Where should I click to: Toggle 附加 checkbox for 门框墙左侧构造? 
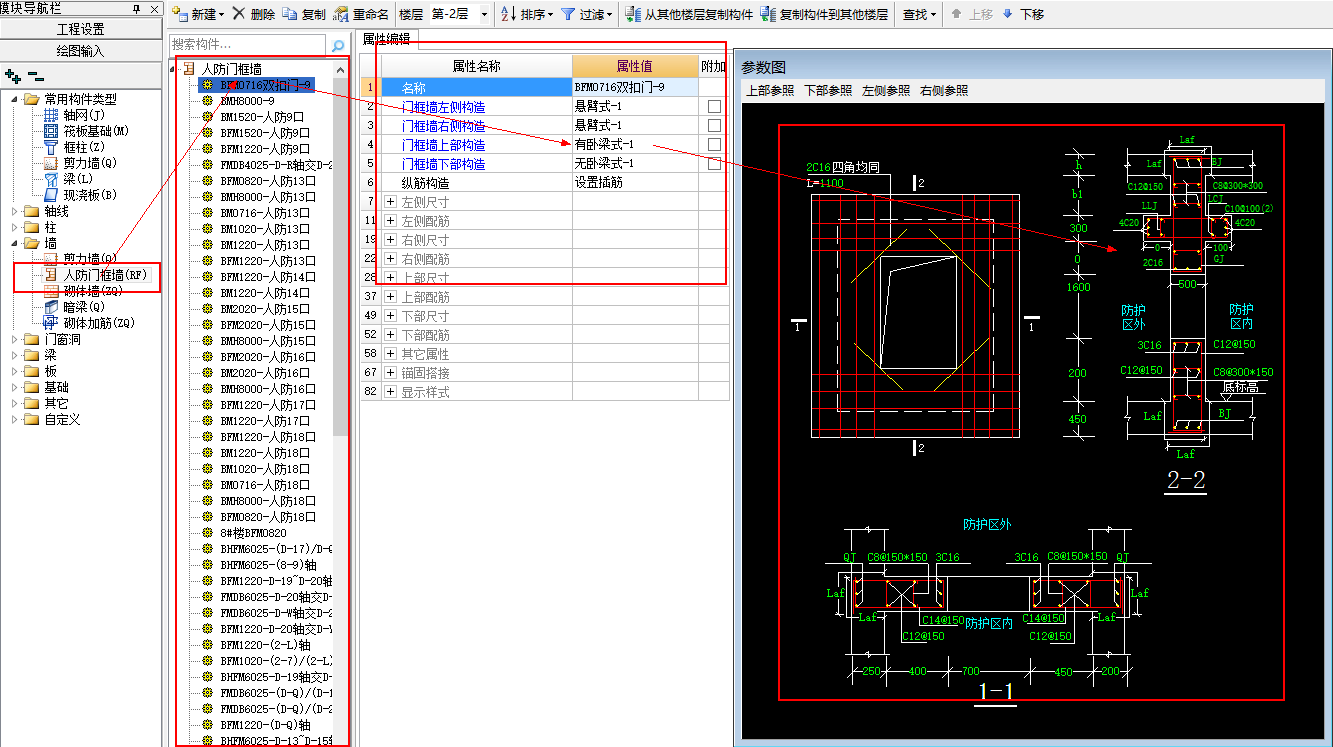point(714,107)
